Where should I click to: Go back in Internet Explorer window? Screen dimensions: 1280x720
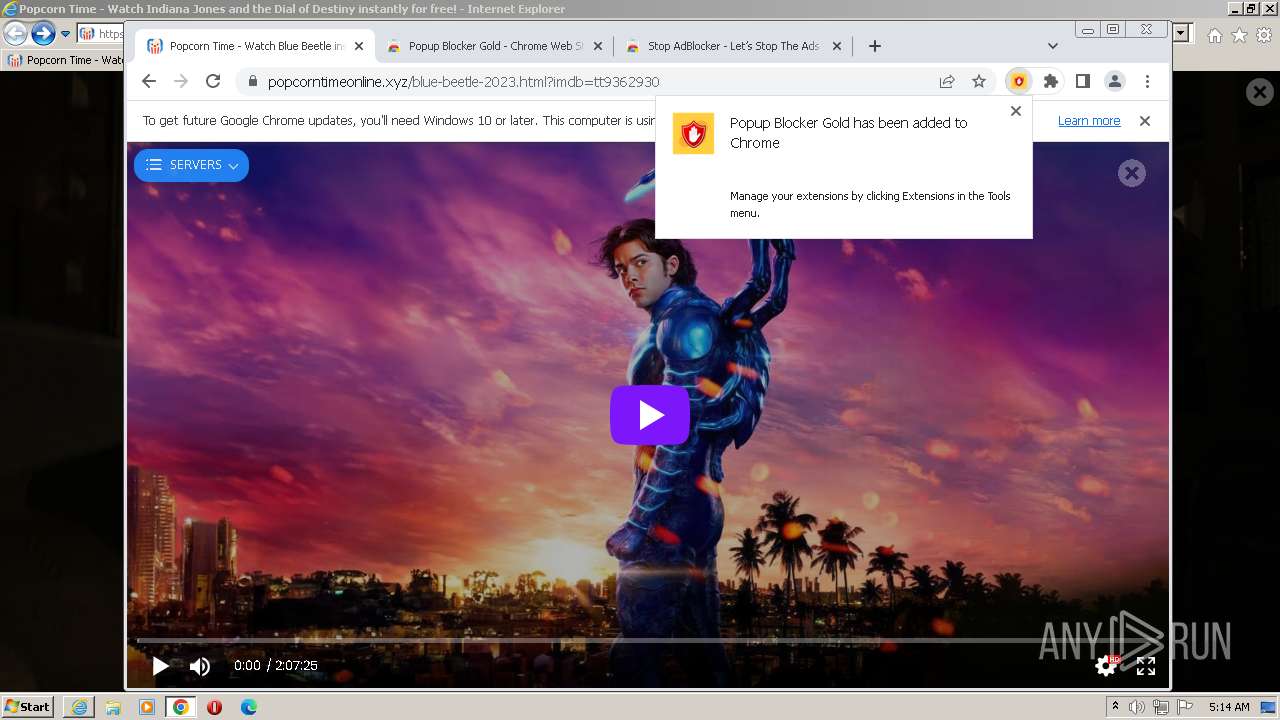15,33
